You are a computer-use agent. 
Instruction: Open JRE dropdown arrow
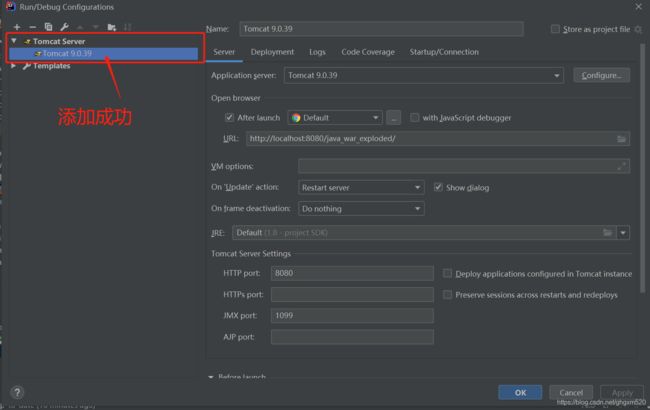tap(623, 233)
